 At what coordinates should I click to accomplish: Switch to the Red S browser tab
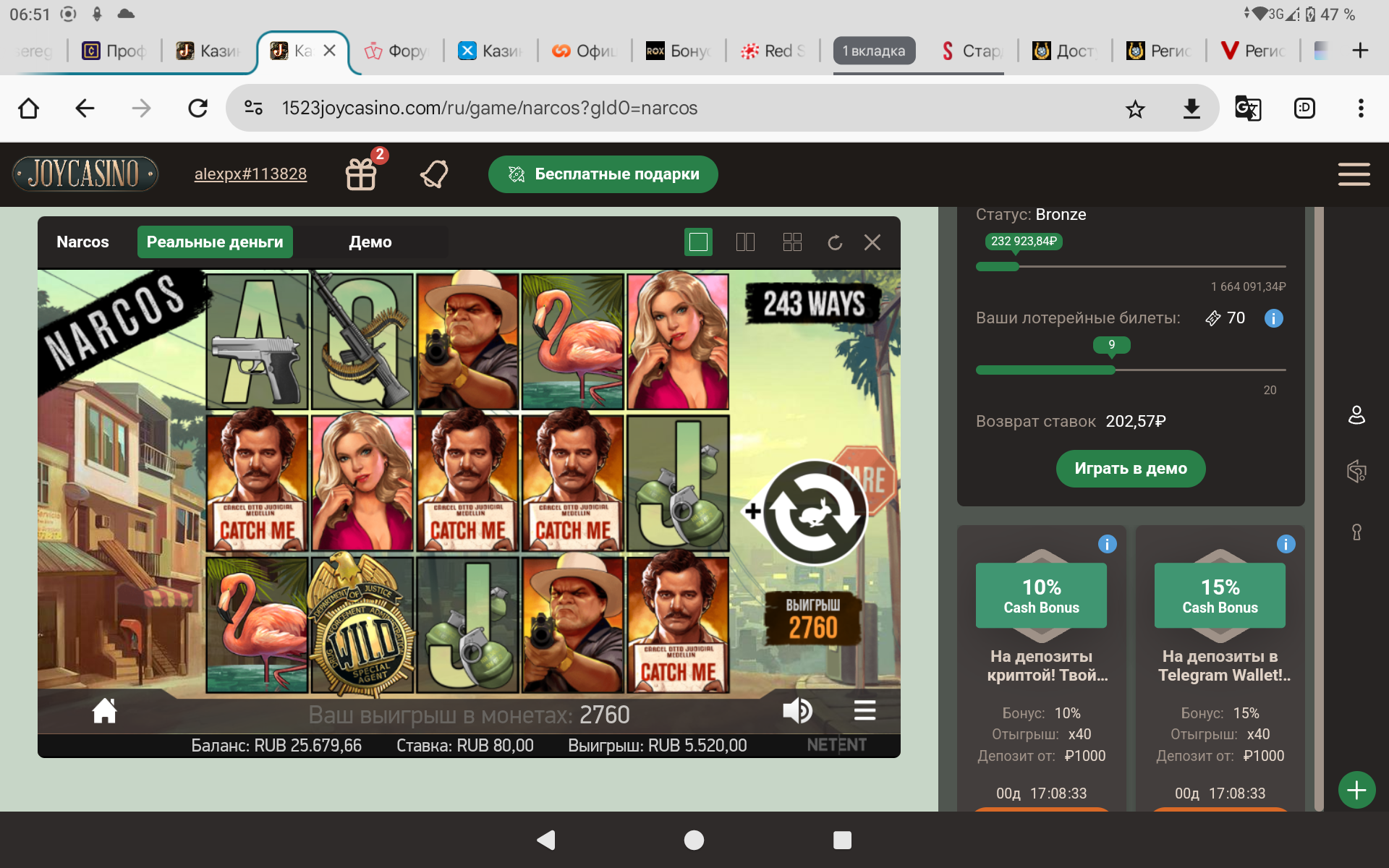click(773, 51)
